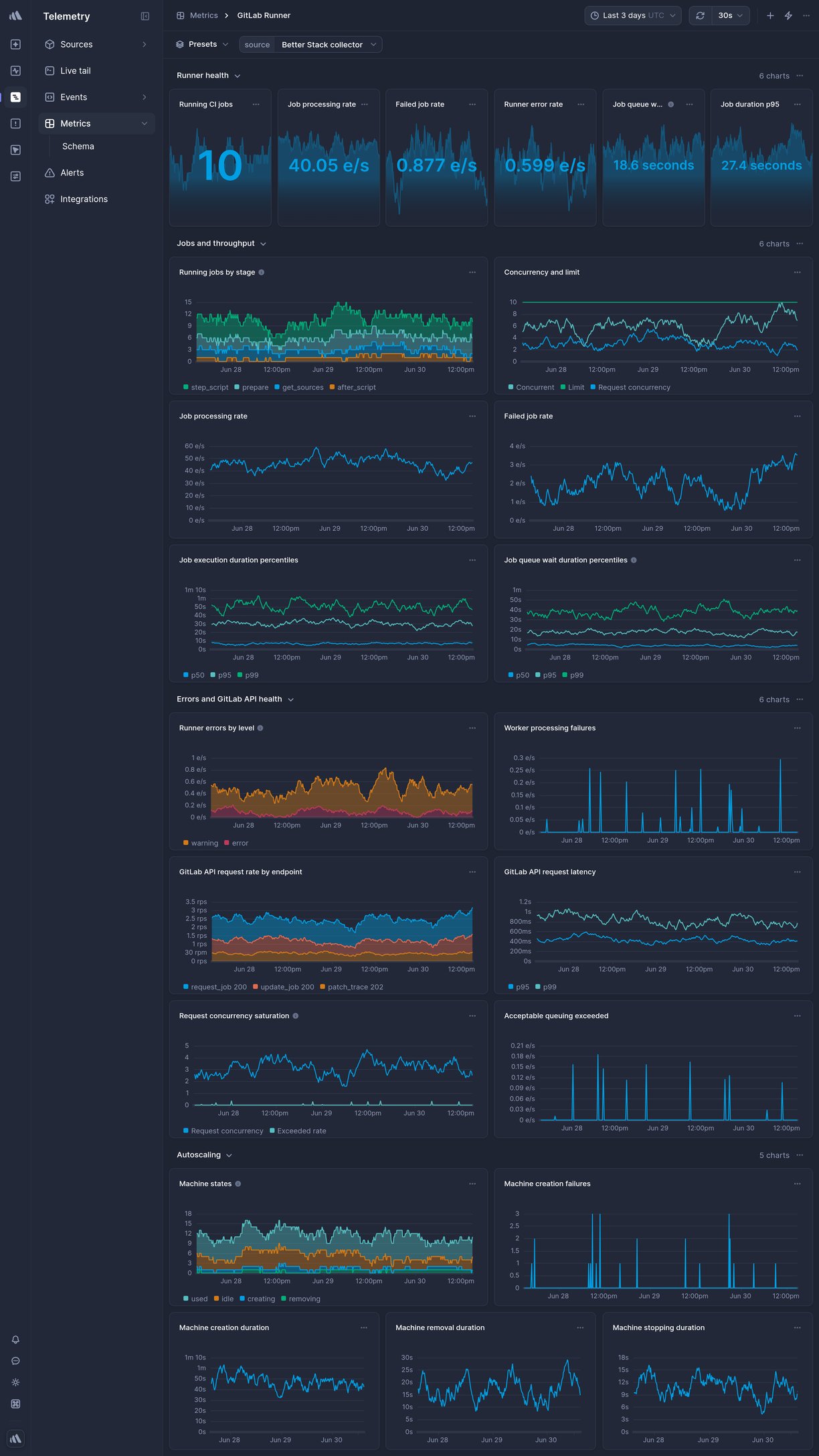Toggle the warning series in Runner errors legend

201,843
